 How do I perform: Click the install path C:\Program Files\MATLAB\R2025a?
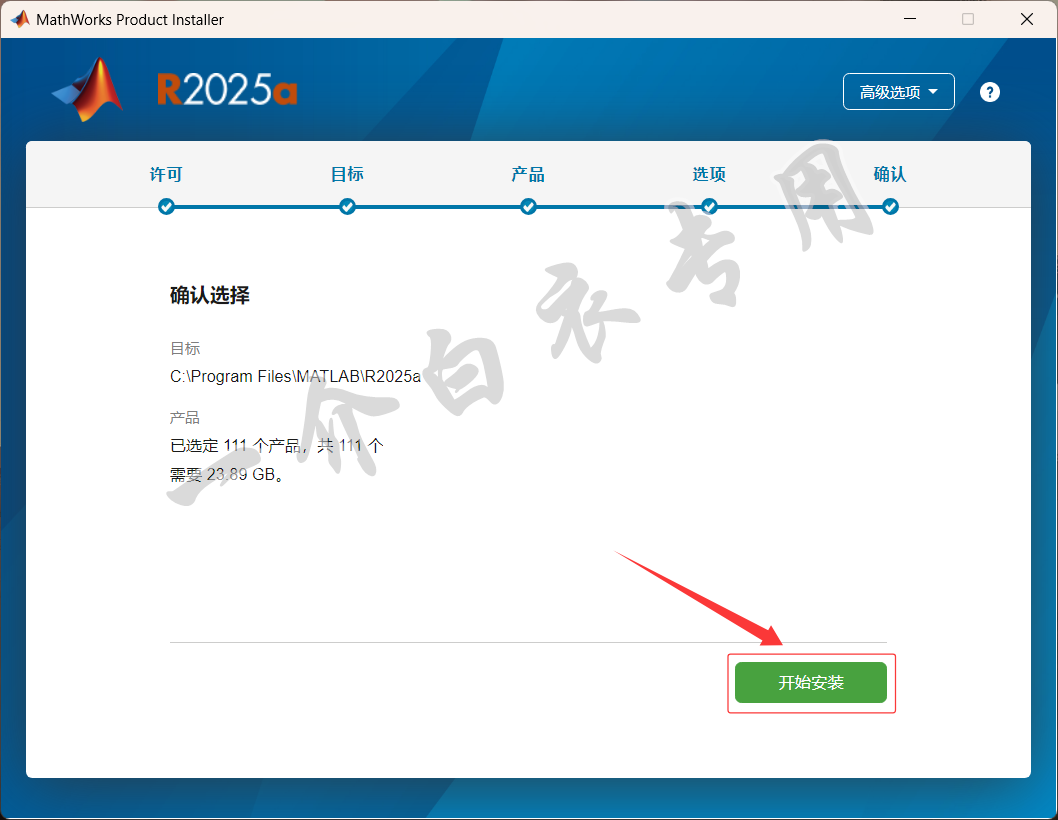pos(296,377)
